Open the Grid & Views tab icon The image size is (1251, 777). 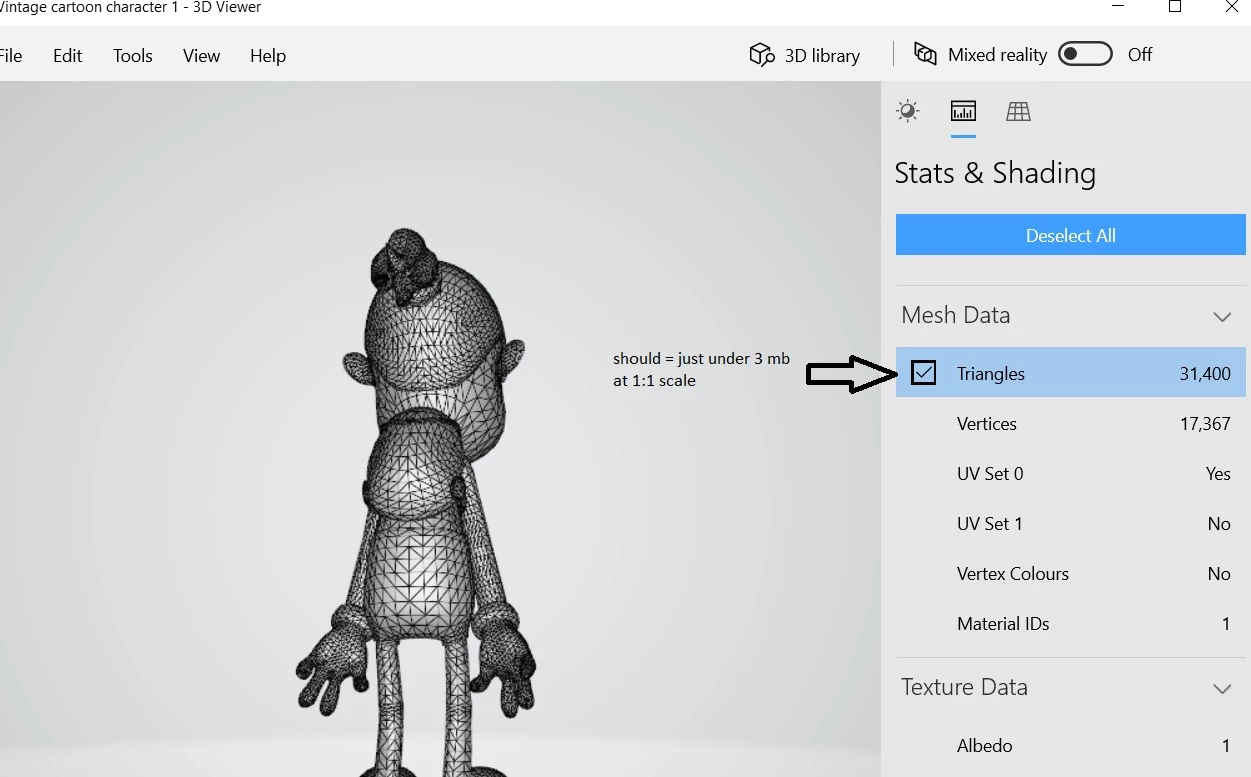click(1018, 111)
